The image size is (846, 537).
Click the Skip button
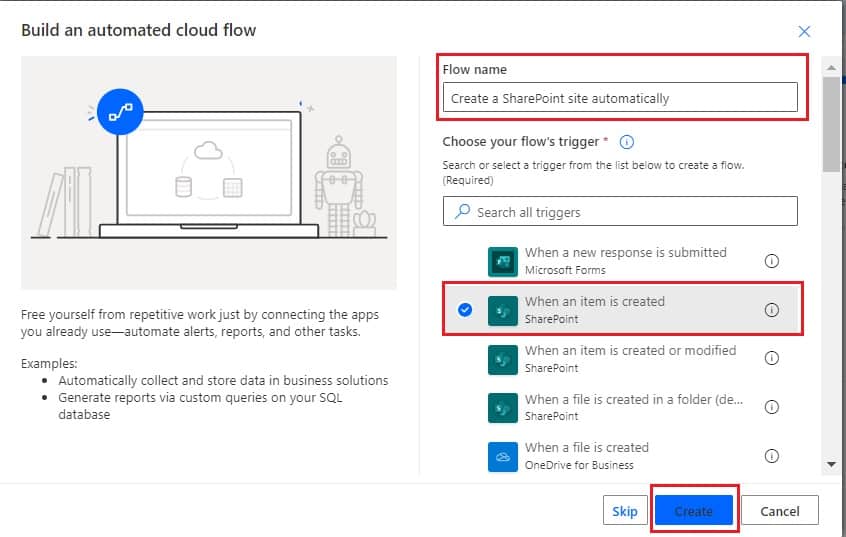click(x=625, y=511)
